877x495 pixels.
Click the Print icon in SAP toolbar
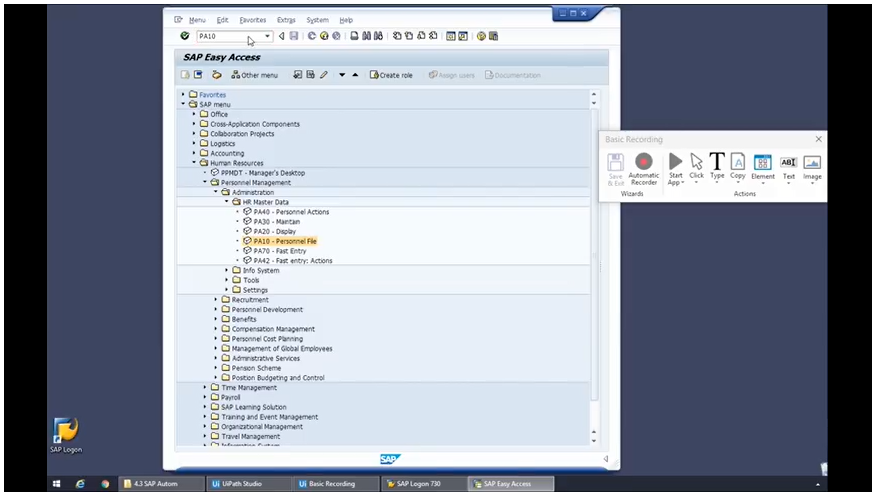[x=354, y=36]
